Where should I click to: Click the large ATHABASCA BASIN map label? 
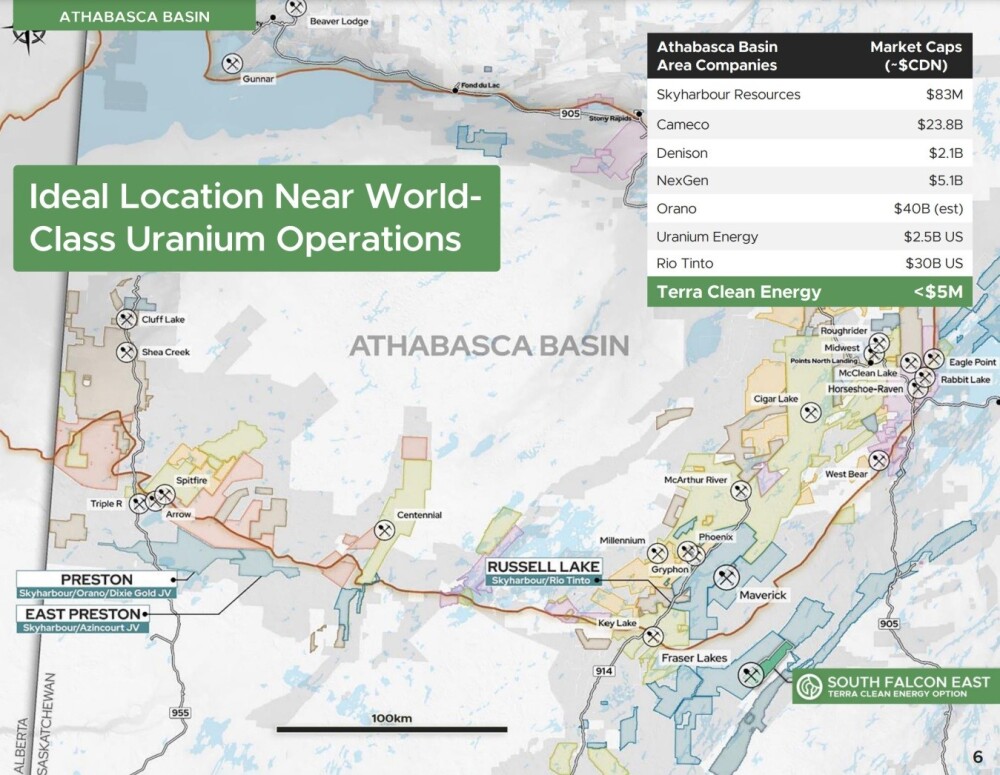coord(489,346)
